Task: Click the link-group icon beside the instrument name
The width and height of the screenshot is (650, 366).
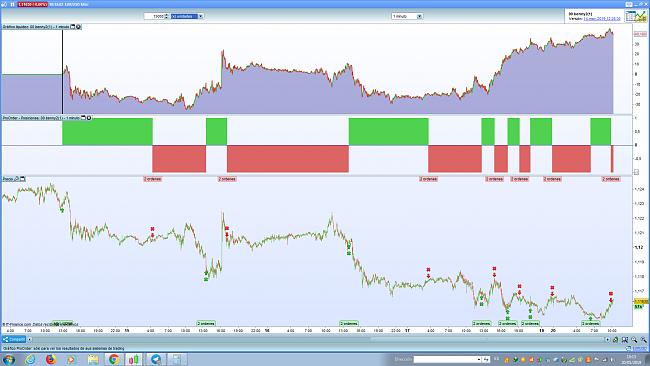Action: [12, 4]
